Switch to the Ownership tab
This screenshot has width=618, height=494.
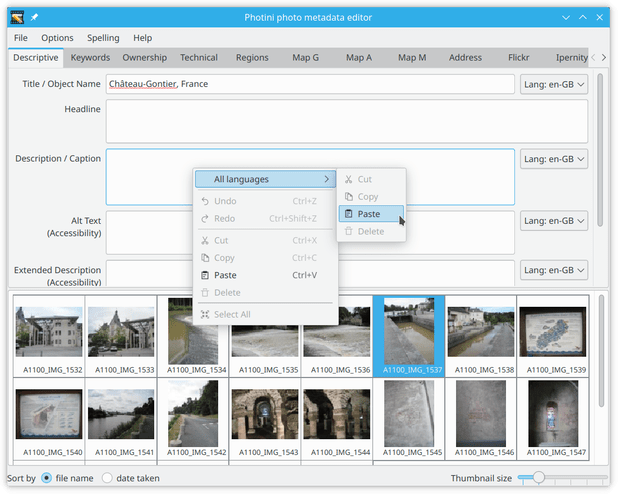pos(145,58)
